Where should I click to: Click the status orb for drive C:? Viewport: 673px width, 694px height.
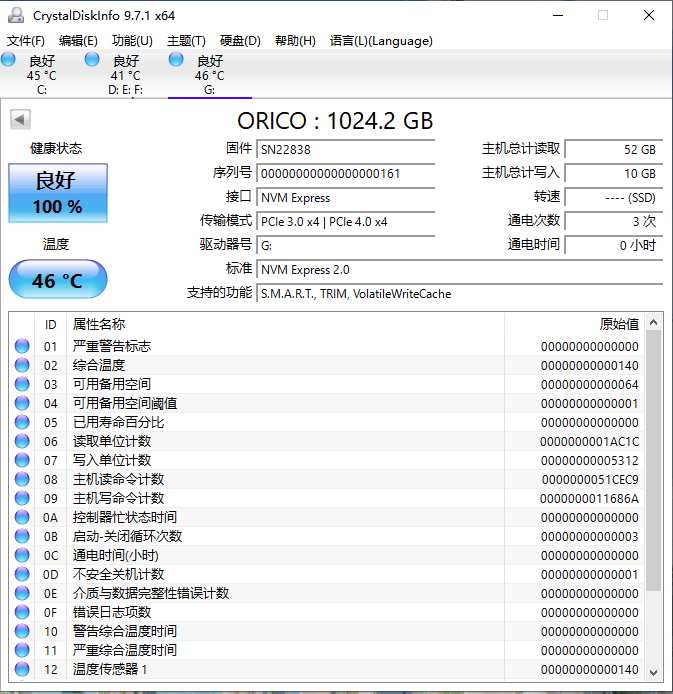coord(8,60)
